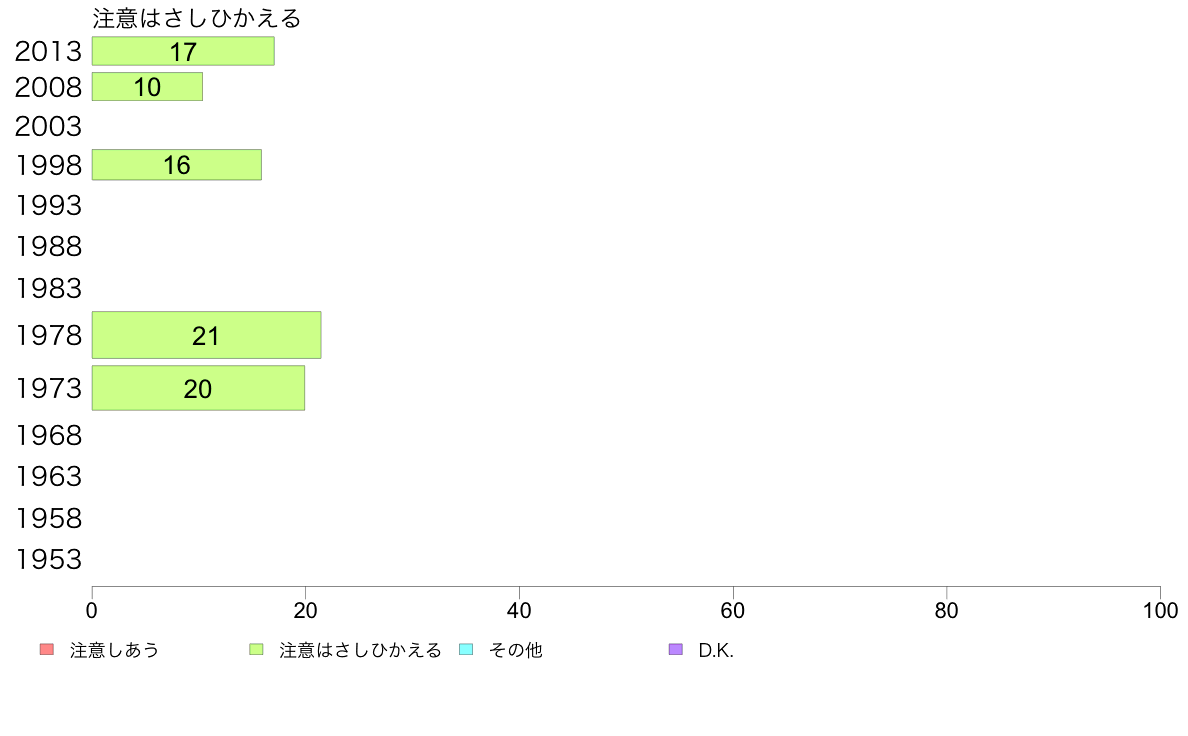
Task: Click the purple D.K. legend swatch
Action: 676,650
